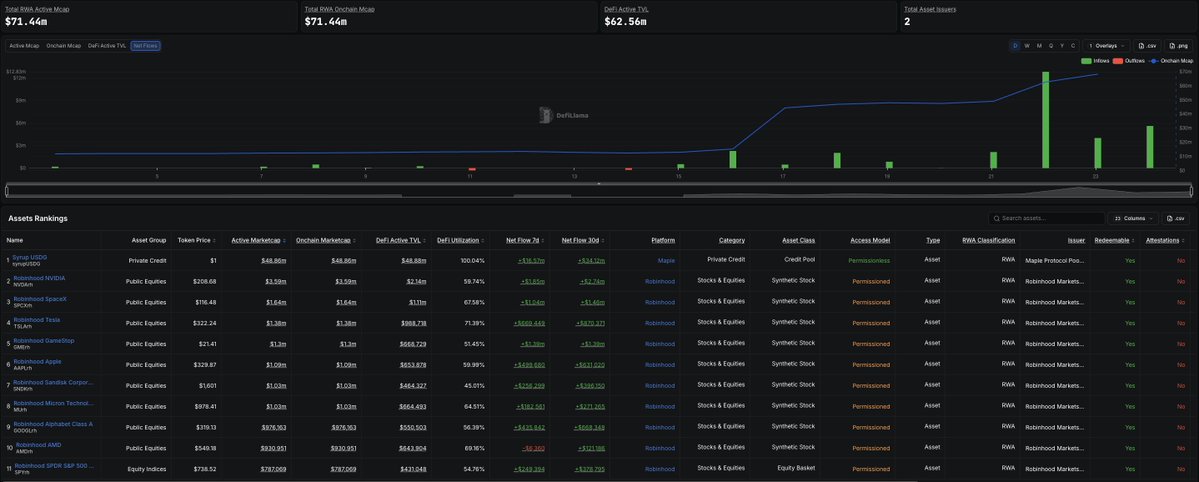This screenshot has height=482, width=1199.
Task: Click Equity Indices asset group cell
Action: coord(148,467)
